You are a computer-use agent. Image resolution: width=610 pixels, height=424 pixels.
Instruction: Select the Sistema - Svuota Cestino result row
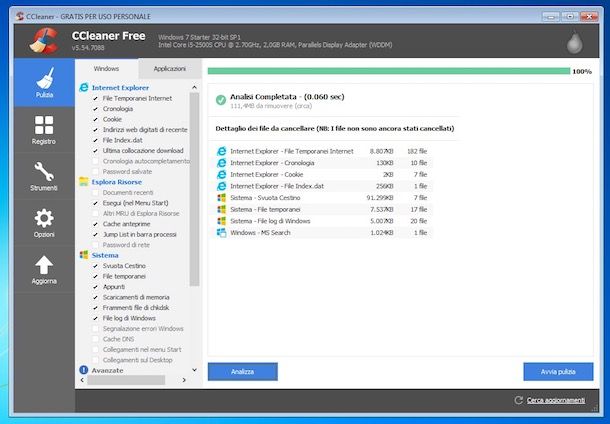pos(323,198)
